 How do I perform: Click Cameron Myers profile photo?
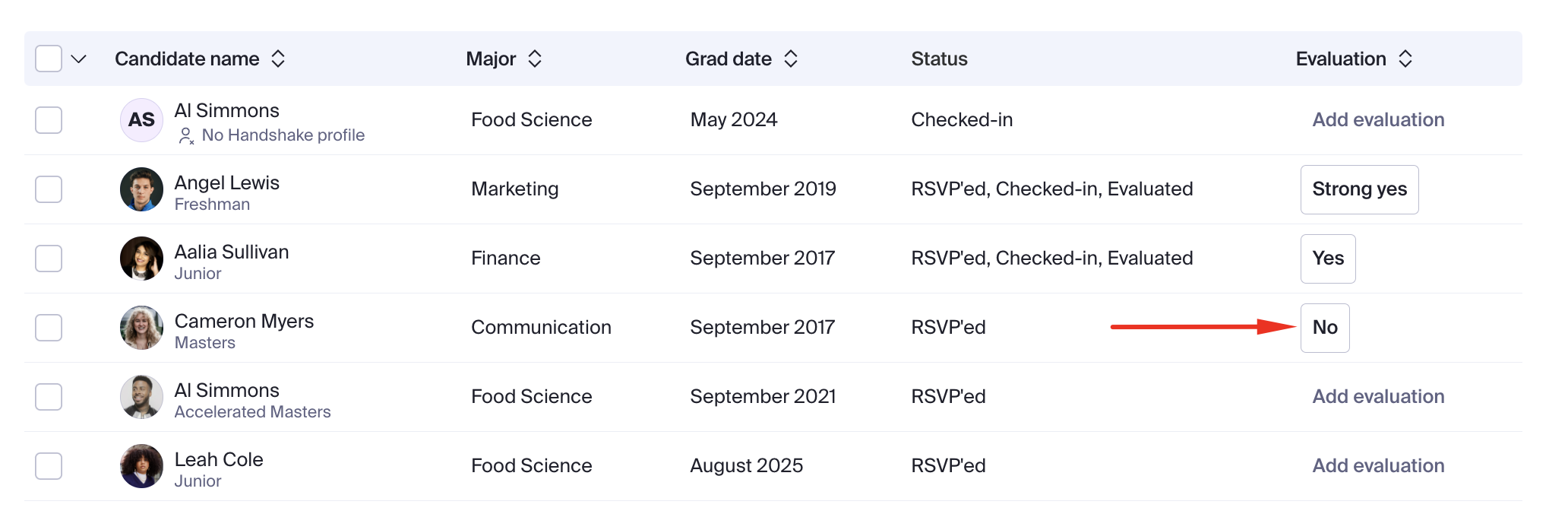click(142, 328)
